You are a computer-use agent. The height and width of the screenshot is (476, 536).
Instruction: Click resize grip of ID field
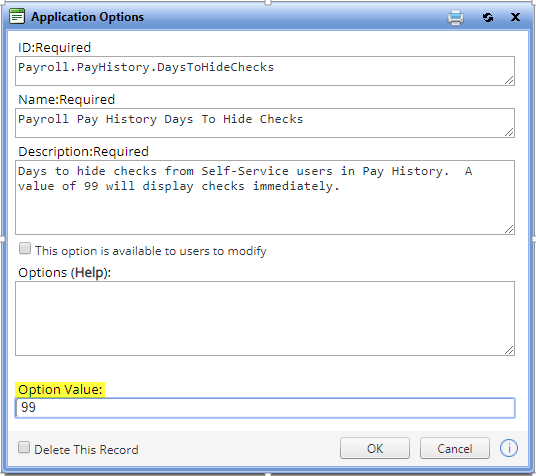tap(509, 80)
